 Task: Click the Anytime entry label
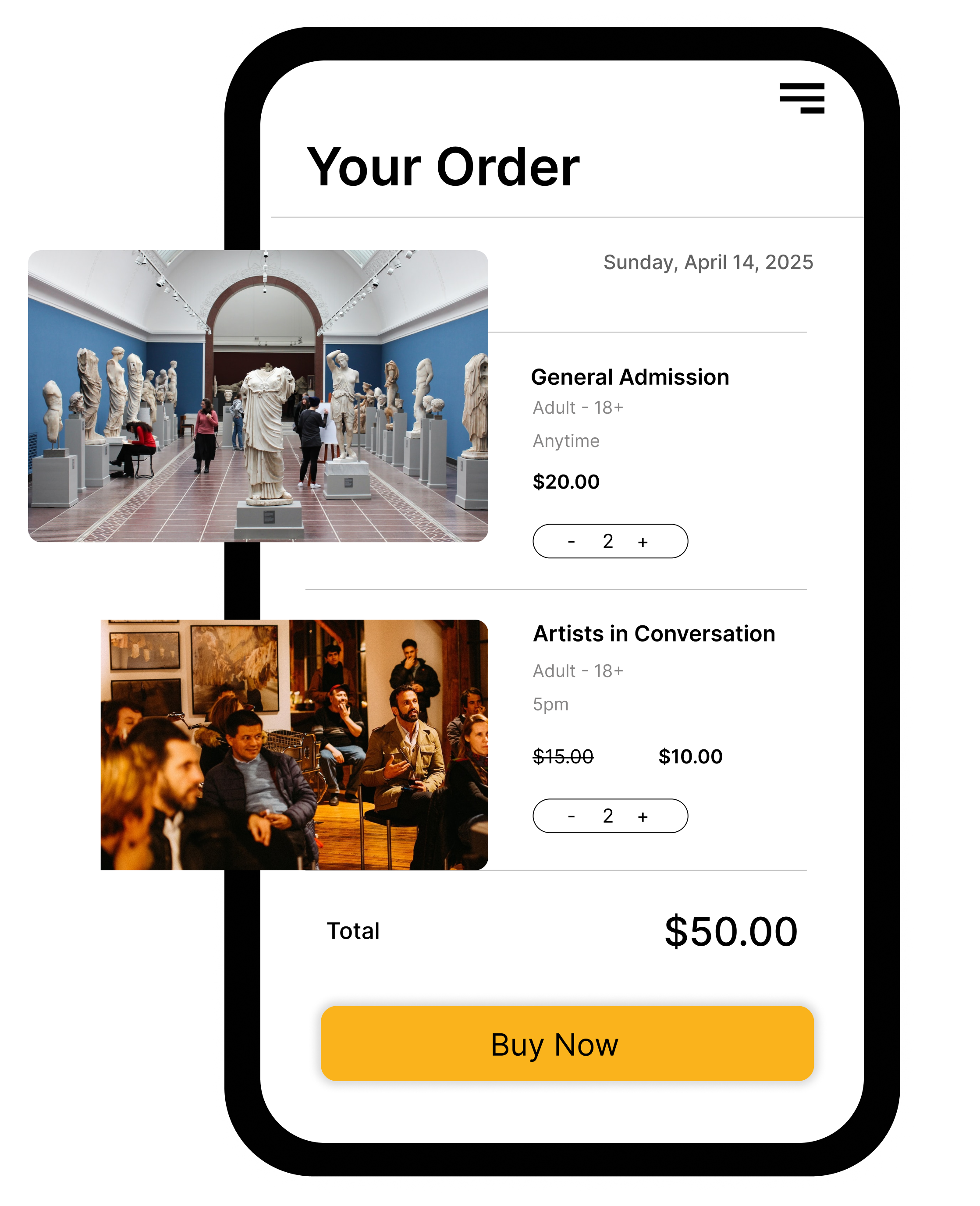pos(566,441)
